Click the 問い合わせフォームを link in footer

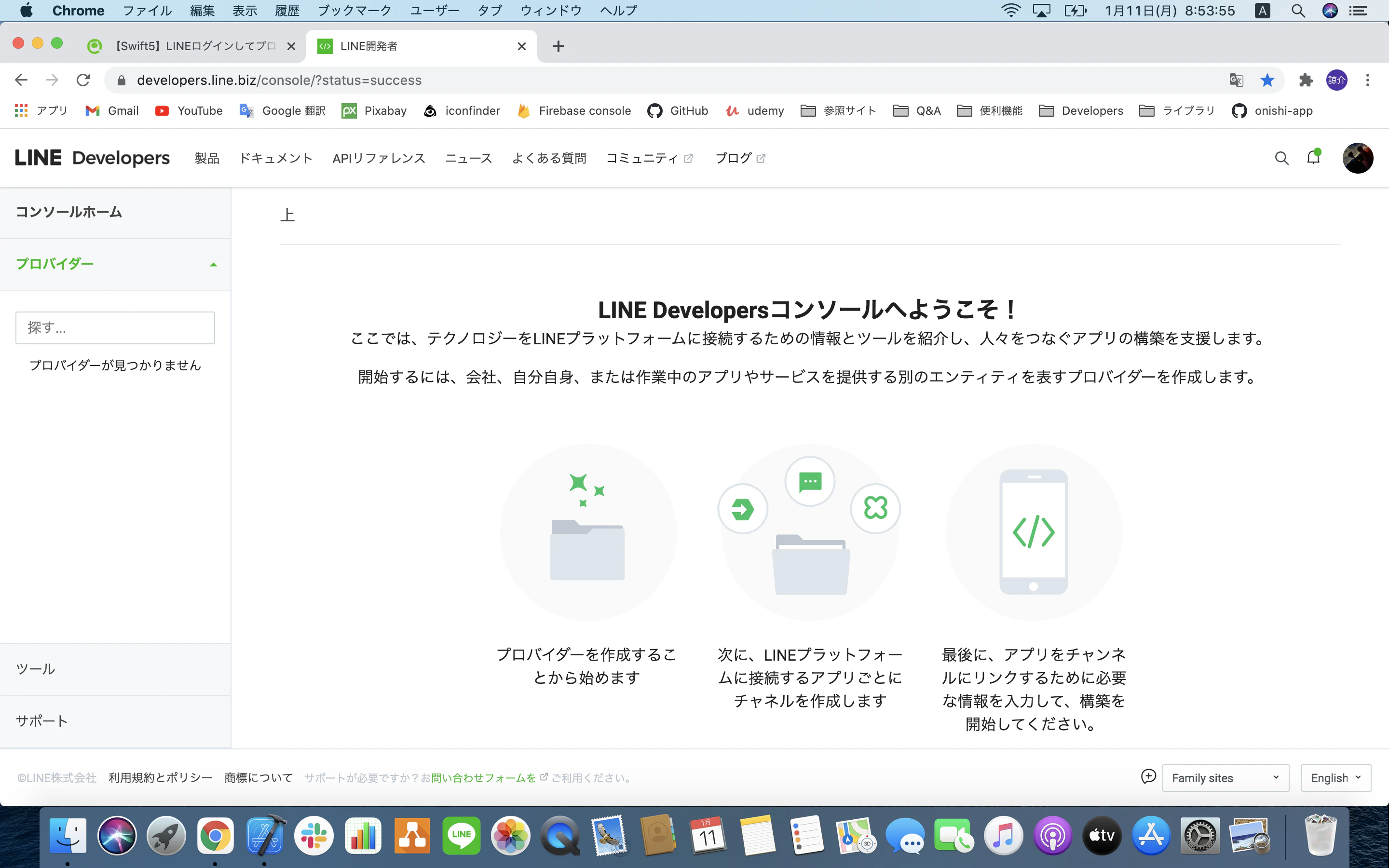(484, 778)
